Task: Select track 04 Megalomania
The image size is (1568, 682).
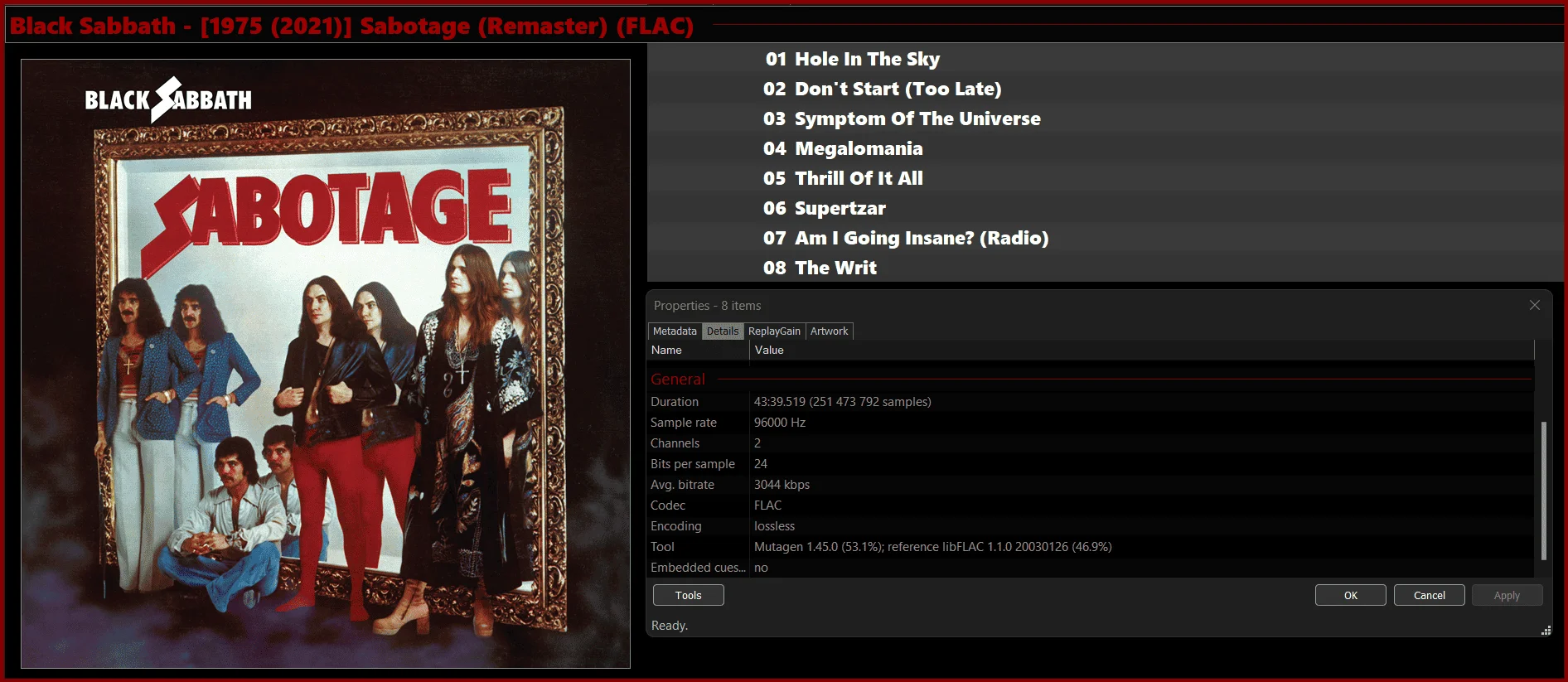Action: coord(1106,148)
